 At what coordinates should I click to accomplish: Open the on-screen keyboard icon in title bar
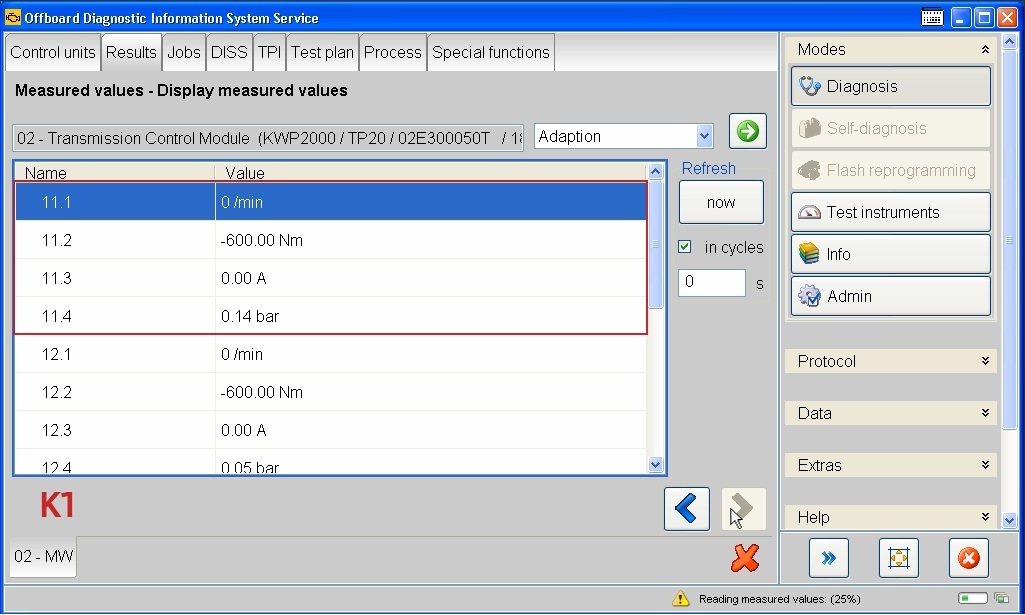(932, 17)
